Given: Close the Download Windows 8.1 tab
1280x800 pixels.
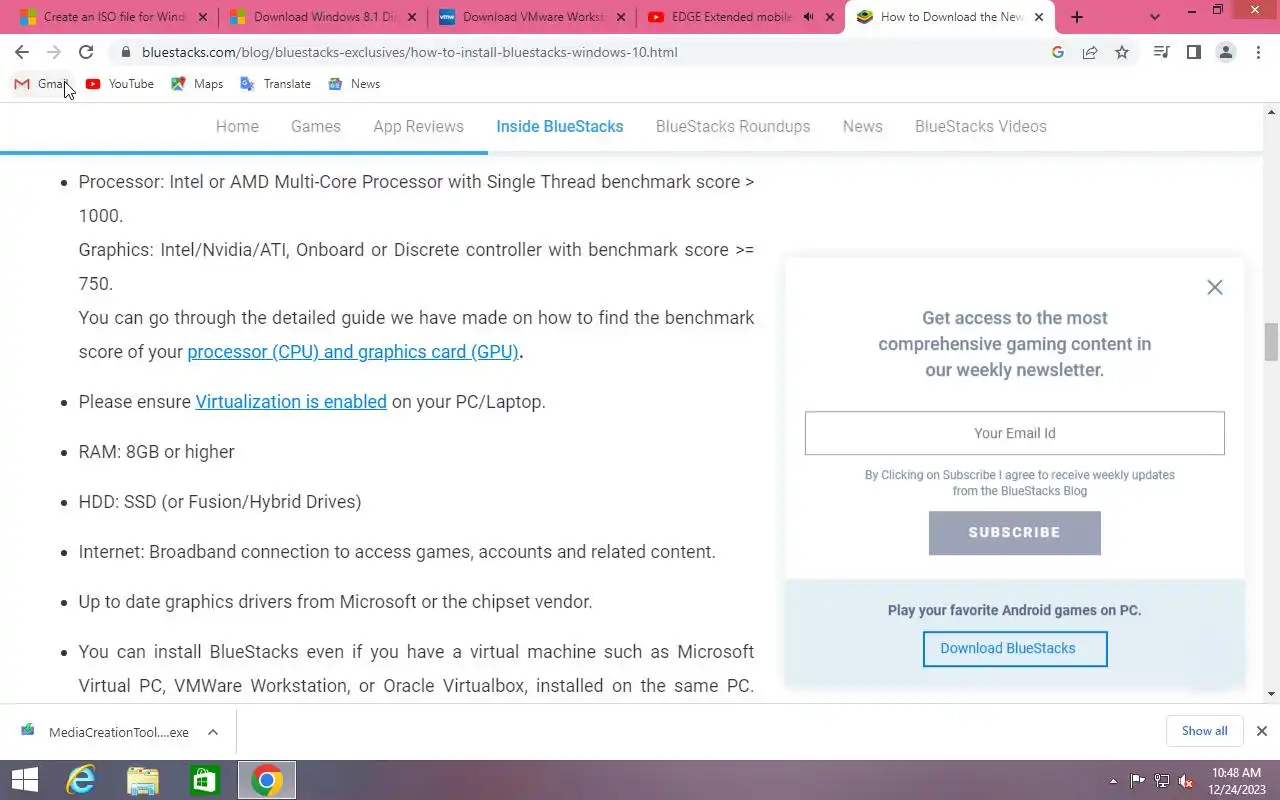Looking at the screenshot, I should (410, 17).
